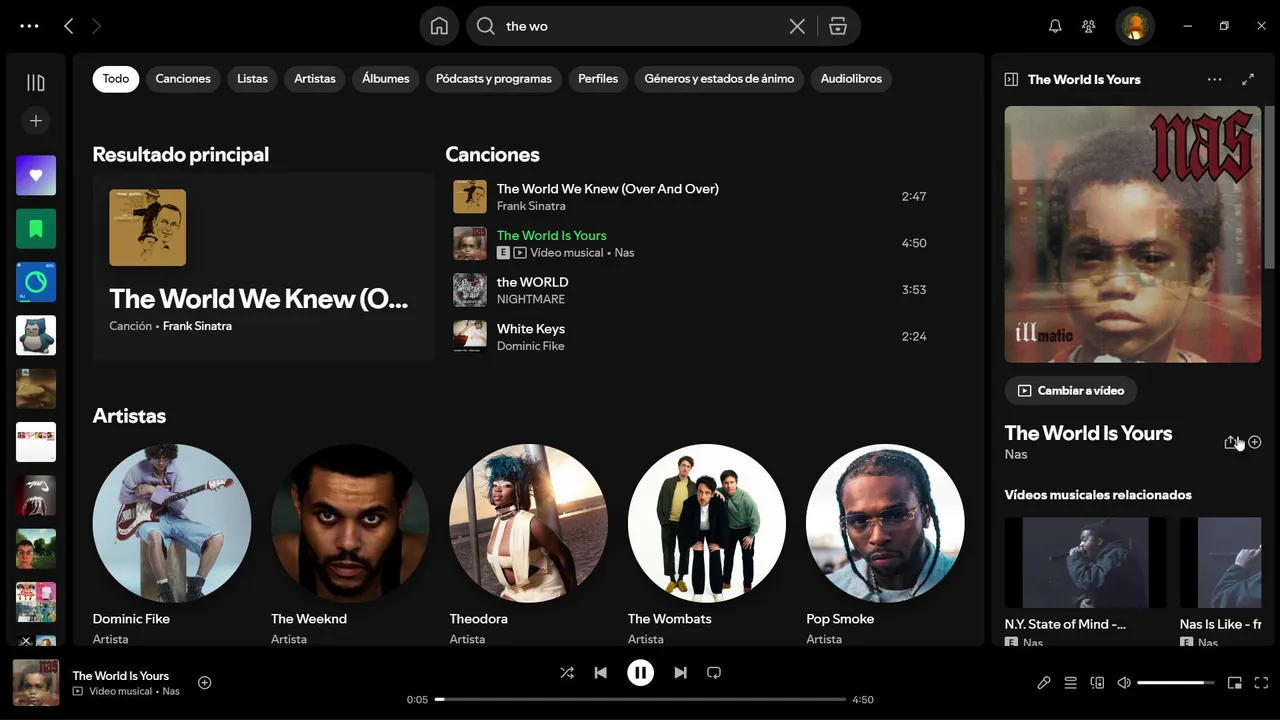Open Now Playing panel more options
1280x720 pixels.
point(1214,79)
